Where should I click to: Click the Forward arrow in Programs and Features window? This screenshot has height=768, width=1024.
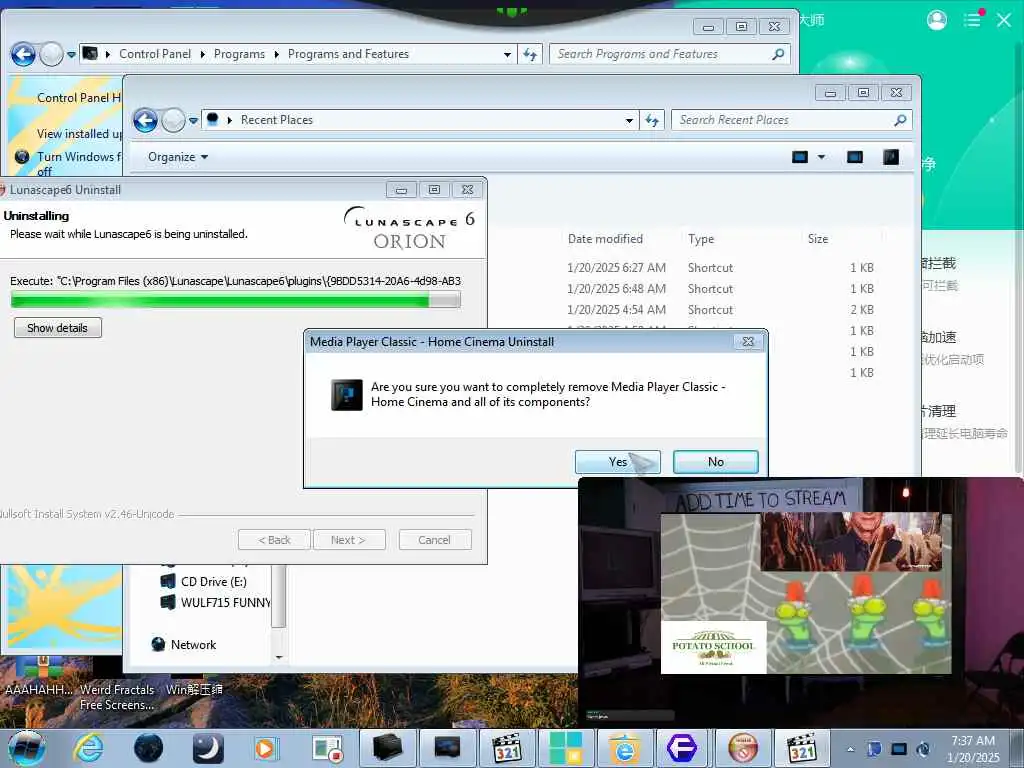51,54
